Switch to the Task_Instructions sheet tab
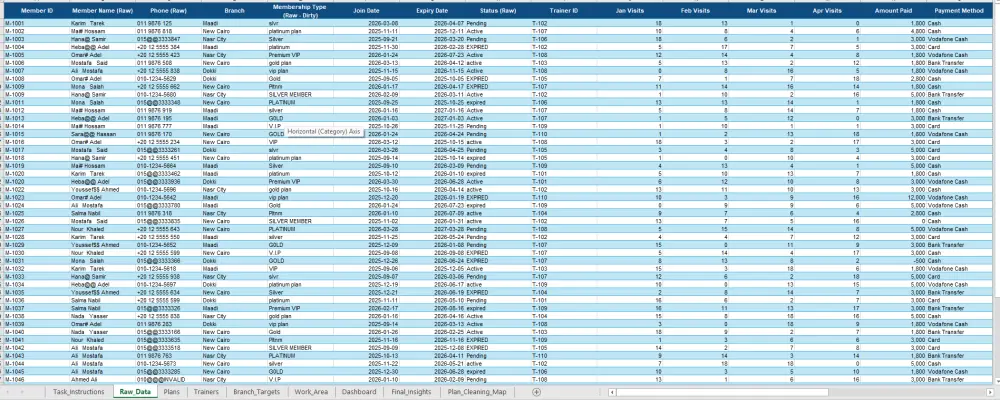The image size is (1000, 400). click(78, 392)
